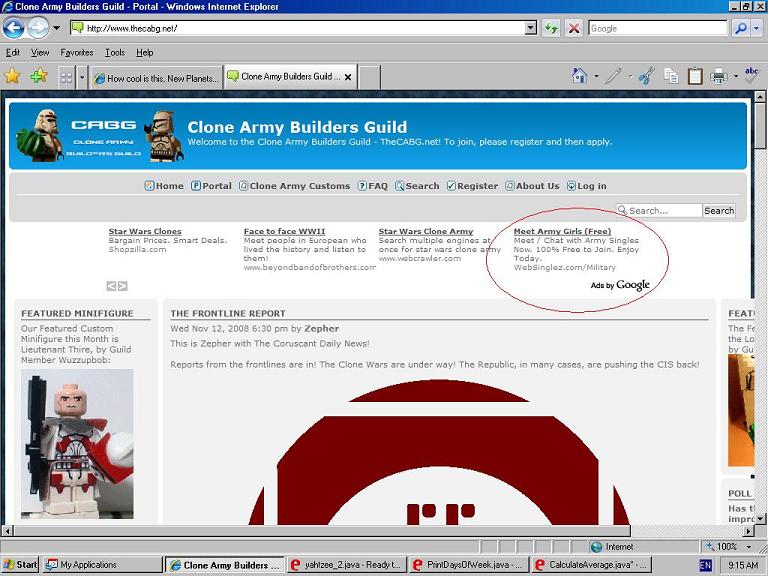
Task: Open the Portal navigation link
Action: pyautogui.click(x=212, y=186)
